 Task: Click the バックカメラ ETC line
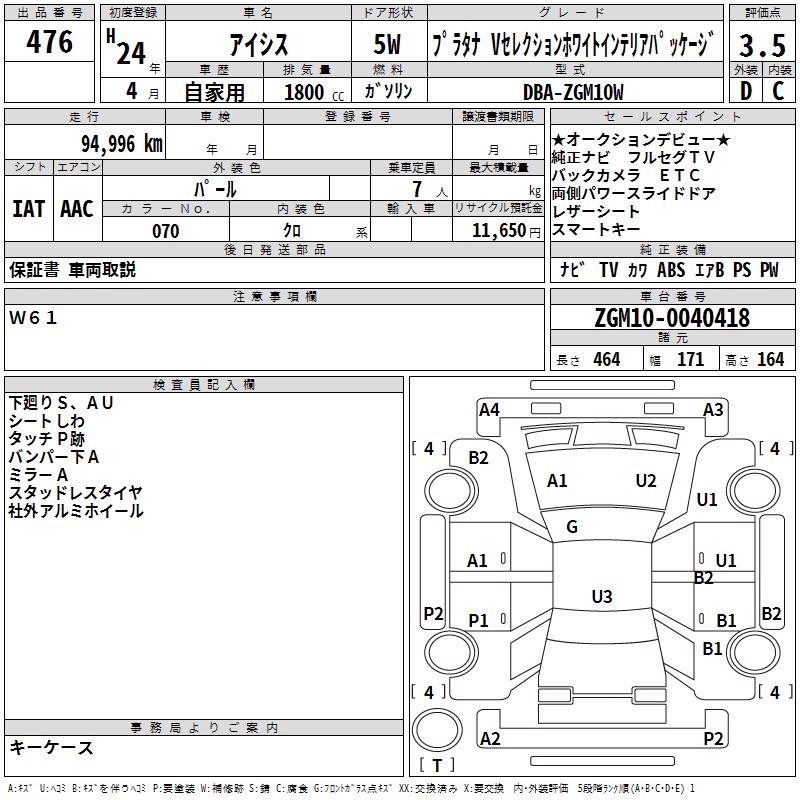pos(626,175)
